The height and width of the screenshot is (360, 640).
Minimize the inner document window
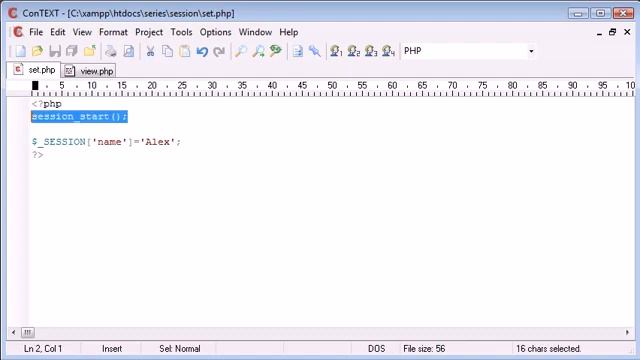pos(599,33)
